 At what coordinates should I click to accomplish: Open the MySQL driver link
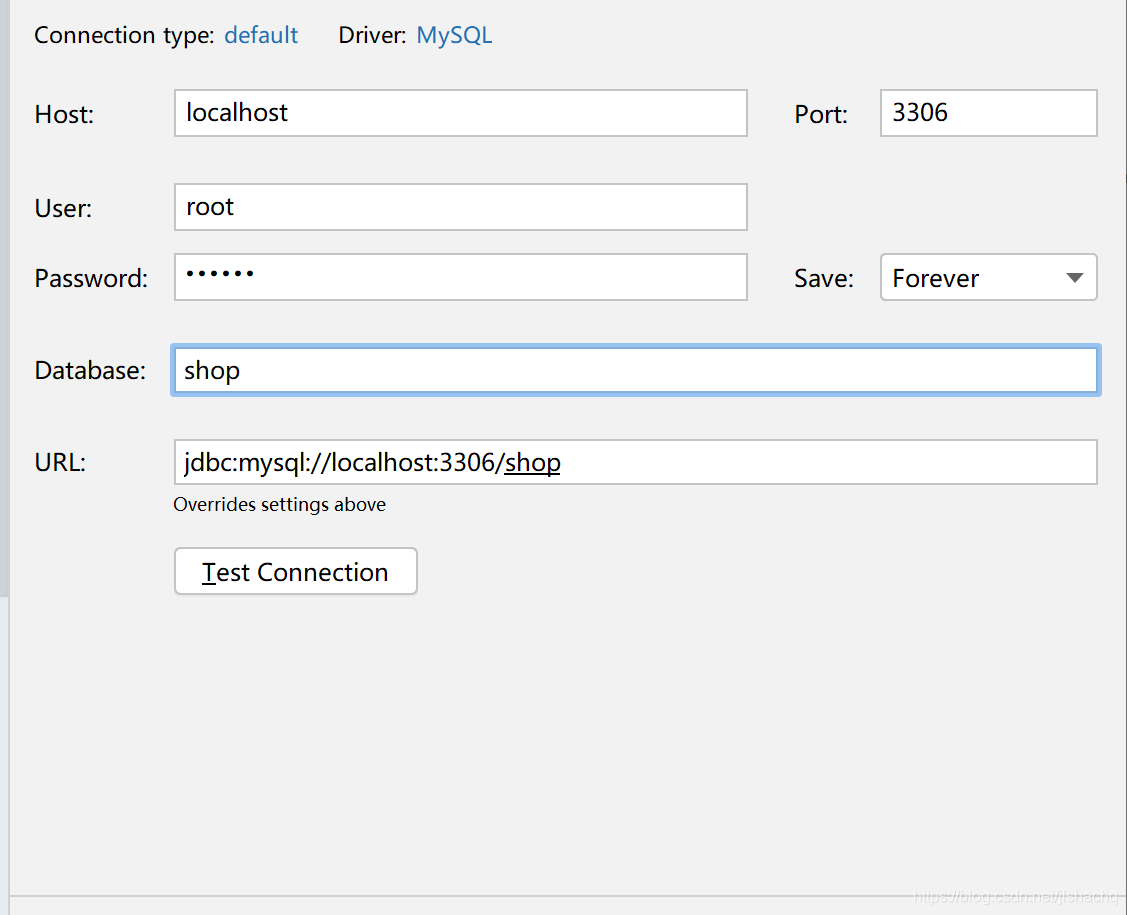(x=454, y=36)
